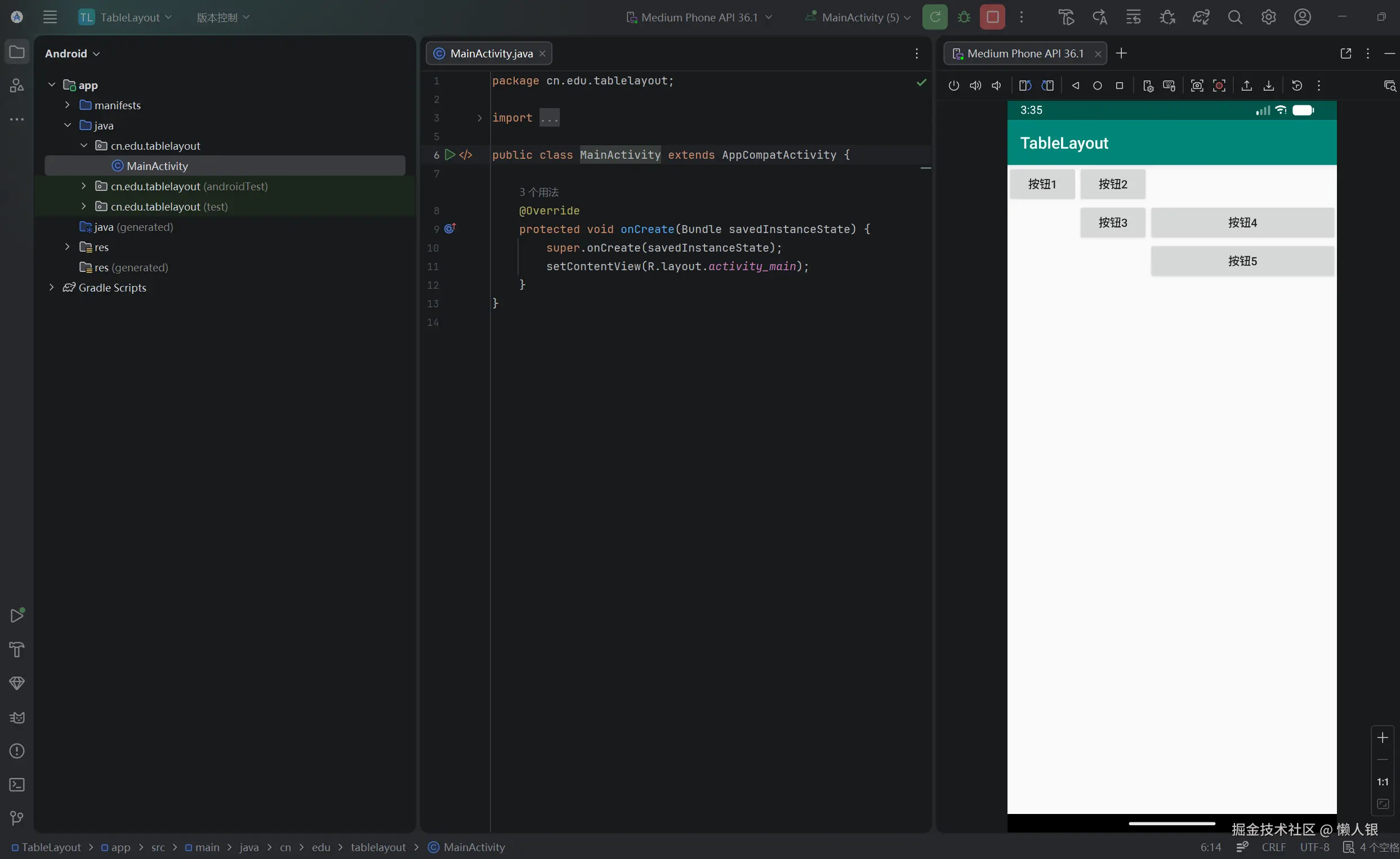The width and height of the screenshot is (1400, 859).
Task: Select MainActivity.java editor tab
Action: [x=491, y=53]
